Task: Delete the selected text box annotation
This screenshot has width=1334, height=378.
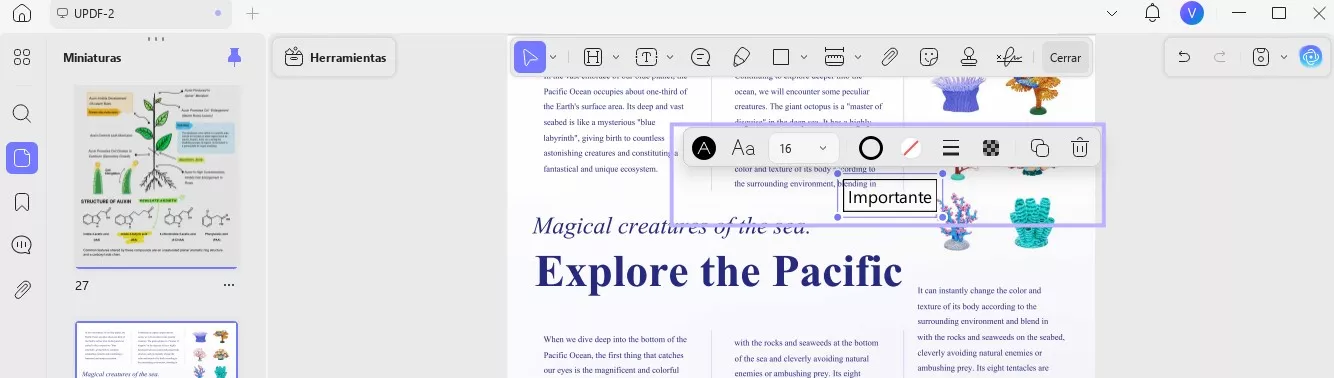Action: click(1080, 148)
